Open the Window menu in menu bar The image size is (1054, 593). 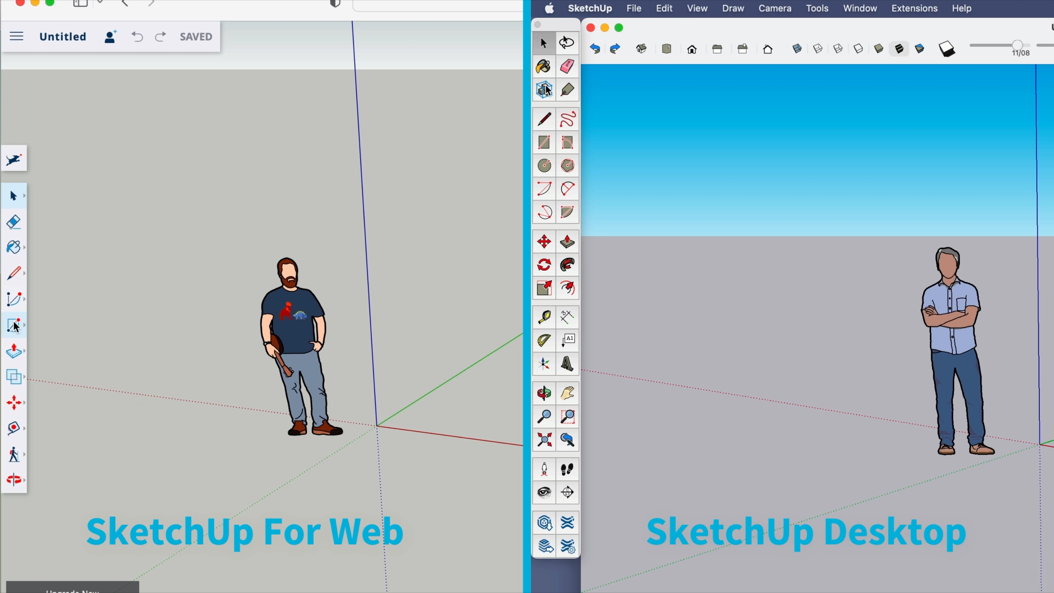[x=860, y=8]
